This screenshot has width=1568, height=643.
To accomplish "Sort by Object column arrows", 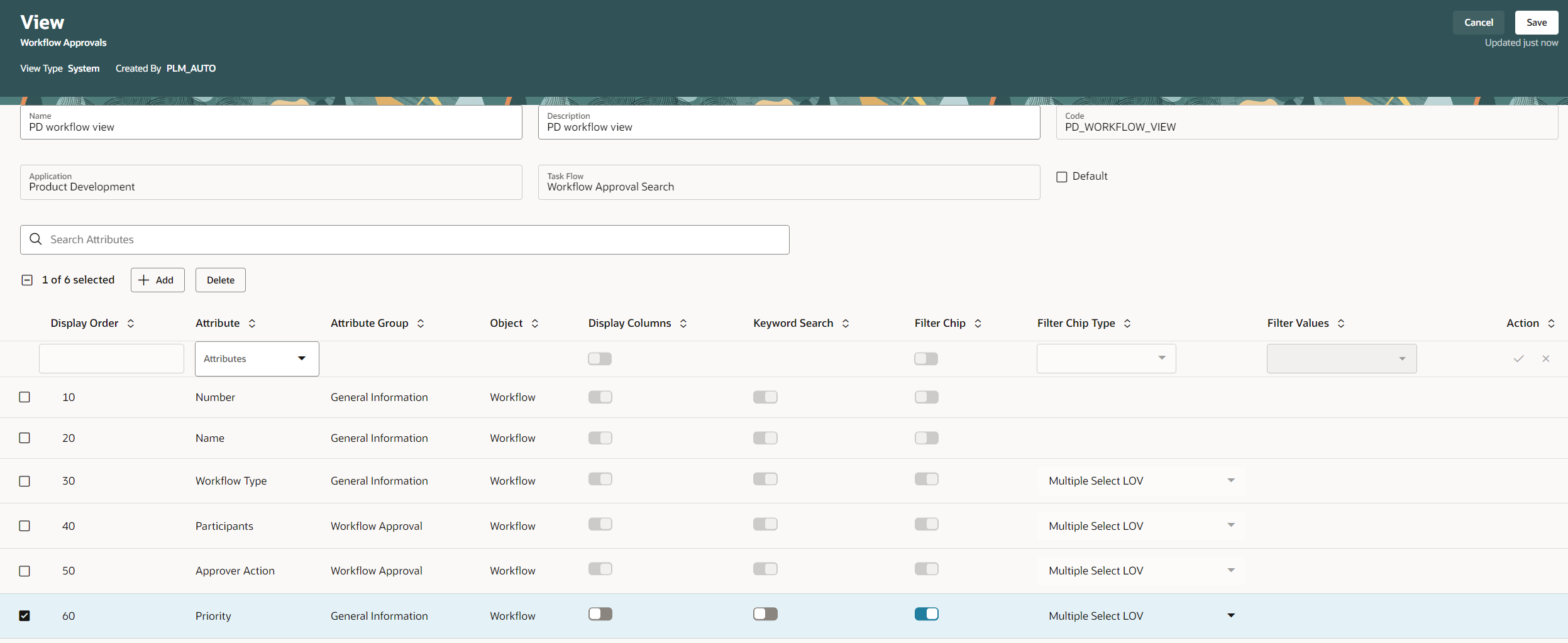I will point(535,323).
